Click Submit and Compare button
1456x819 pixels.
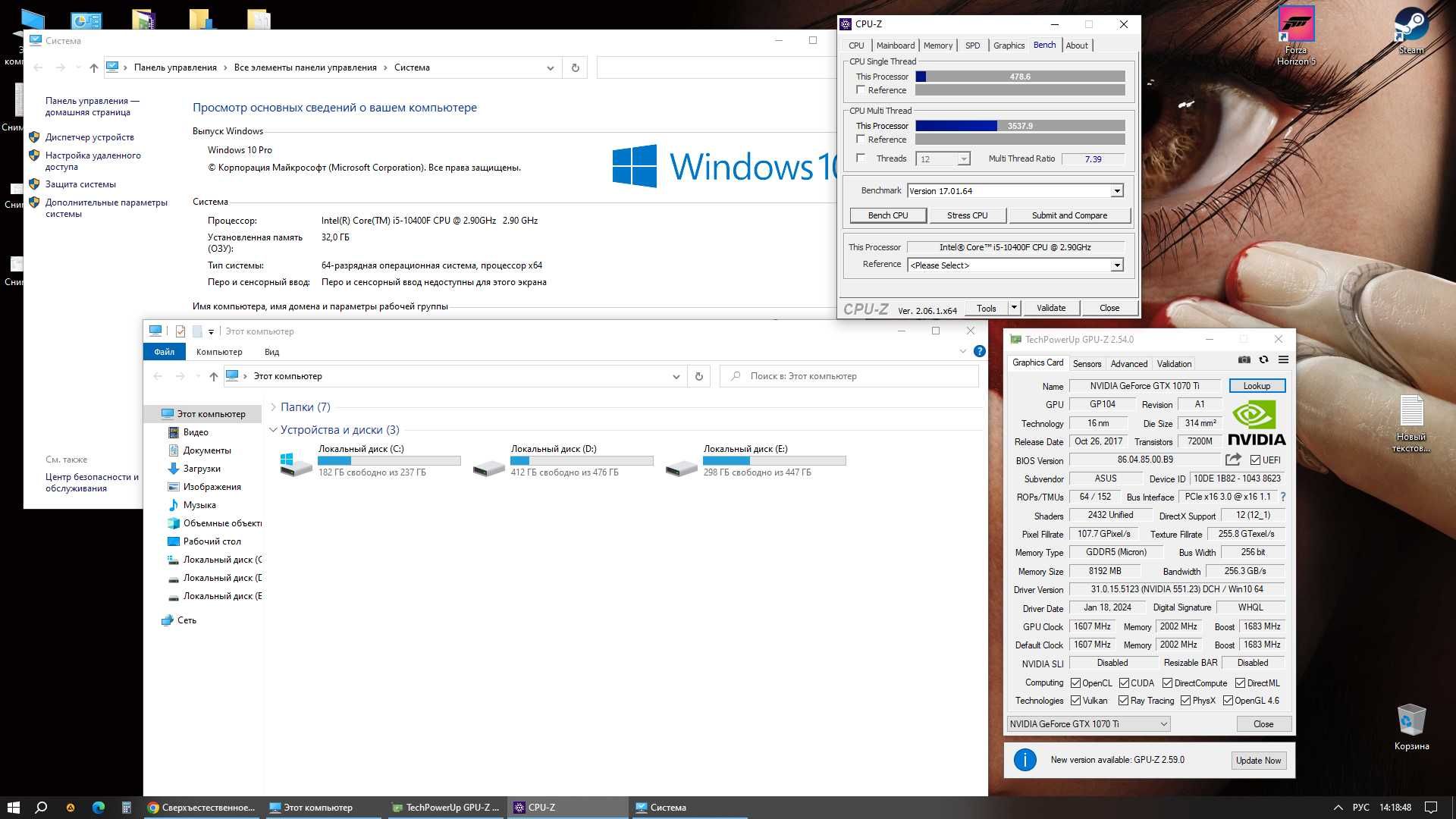1069,215
